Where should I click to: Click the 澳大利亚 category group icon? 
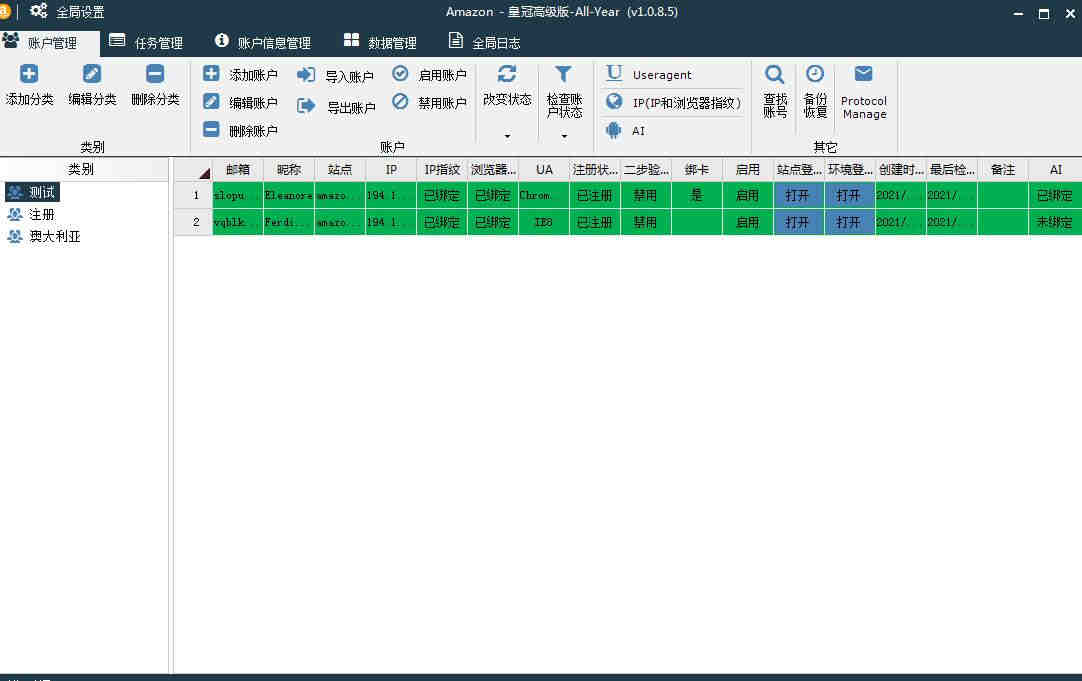[x=15, y=237]
